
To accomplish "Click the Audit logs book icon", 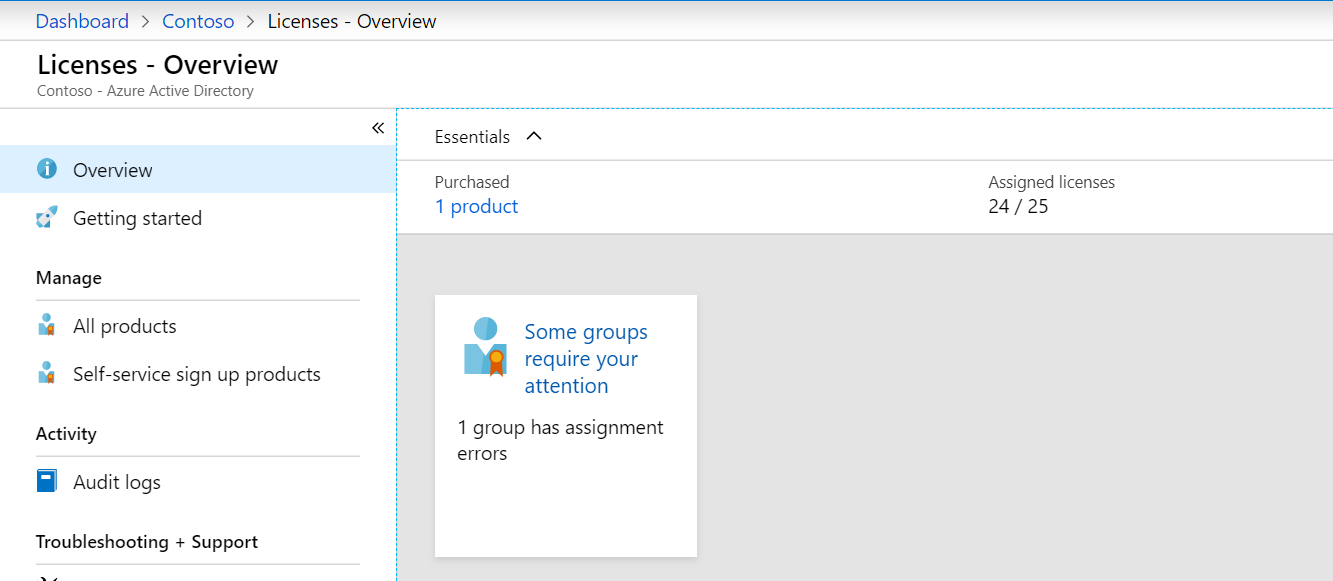I will coord(47,481).
